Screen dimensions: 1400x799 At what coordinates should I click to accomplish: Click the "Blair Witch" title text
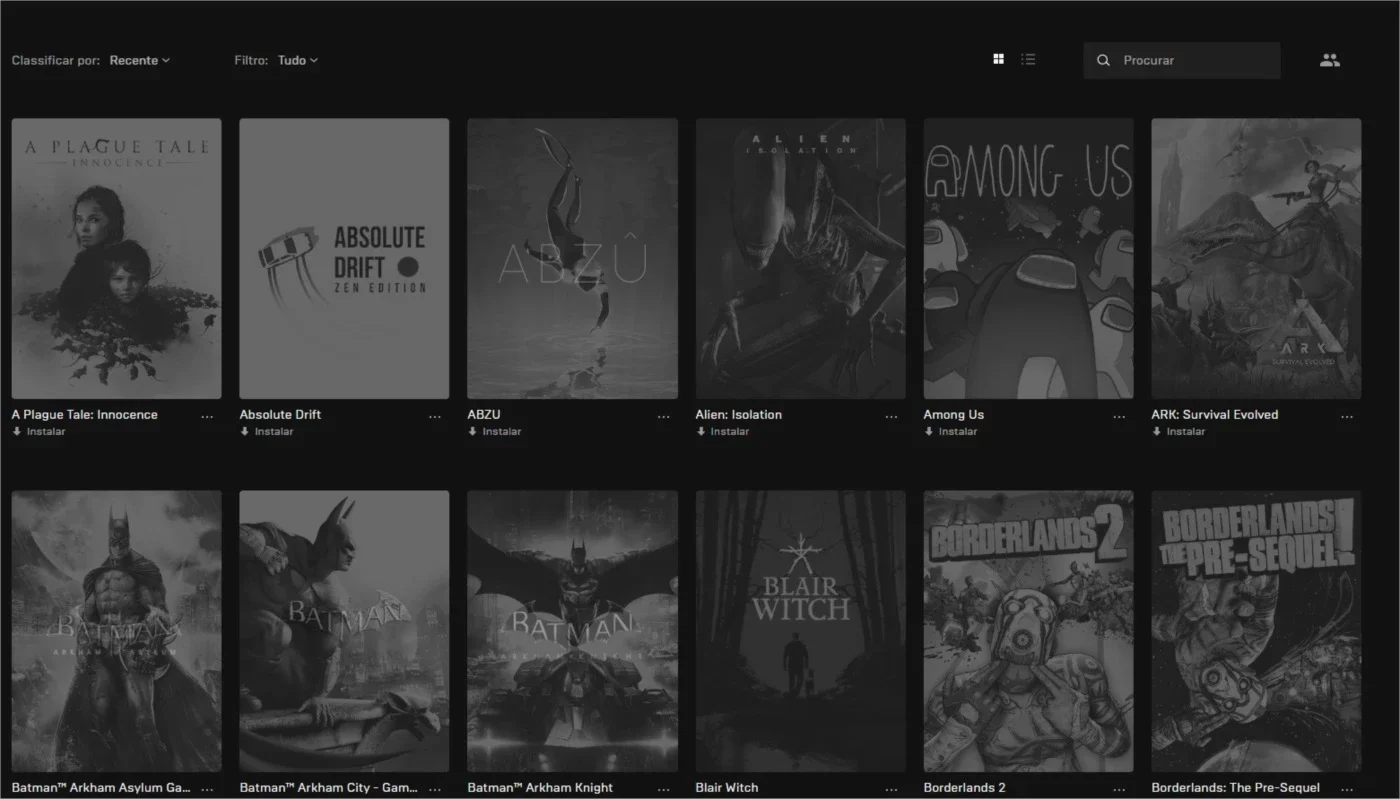(x=727, y=788)
